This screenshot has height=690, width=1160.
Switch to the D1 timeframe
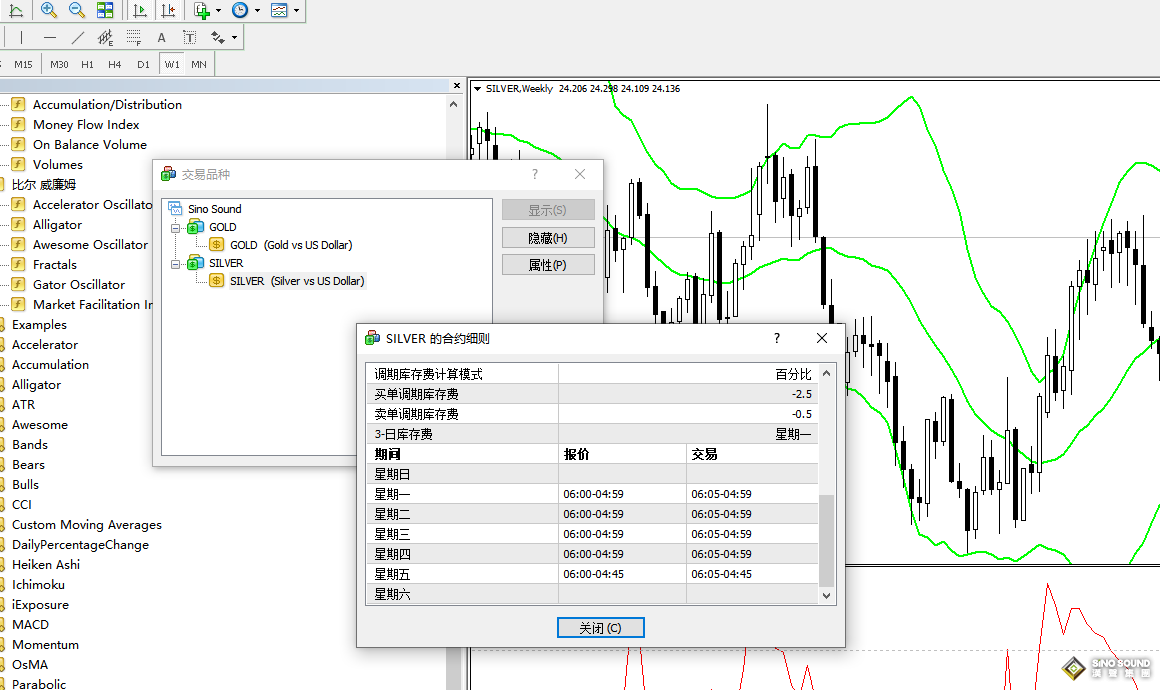pyautogui.click(x=143, y=64)
